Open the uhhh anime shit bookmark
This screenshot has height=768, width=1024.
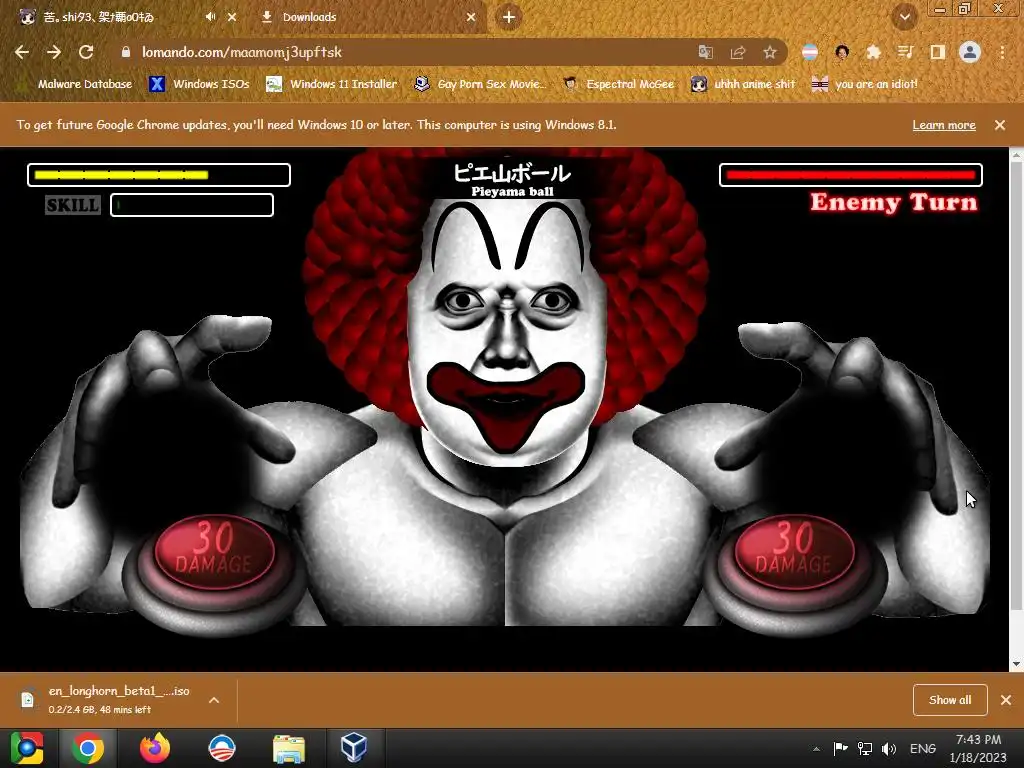(x=744, y=84)
